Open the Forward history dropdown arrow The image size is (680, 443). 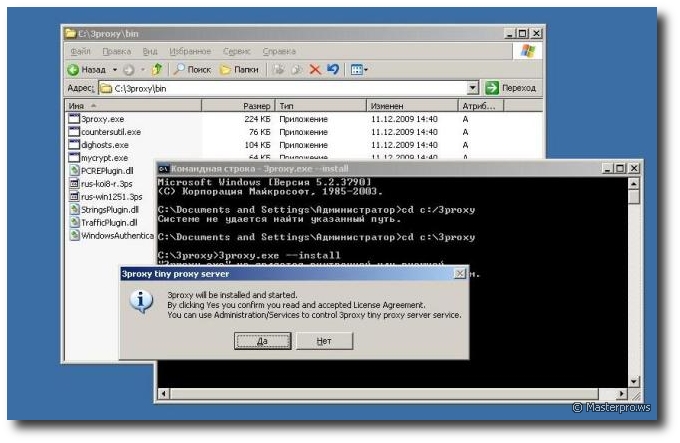tap(142, 69)
